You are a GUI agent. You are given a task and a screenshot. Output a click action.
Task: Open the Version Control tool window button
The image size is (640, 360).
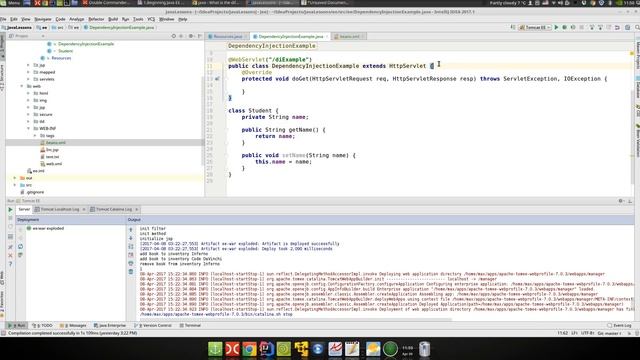click(153, 325)
